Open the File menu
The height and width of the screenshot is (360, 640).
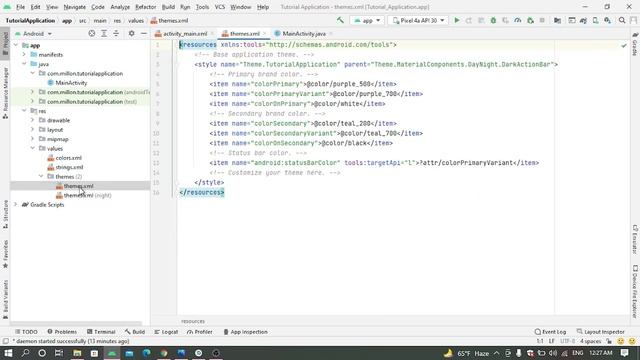[20, 7]
